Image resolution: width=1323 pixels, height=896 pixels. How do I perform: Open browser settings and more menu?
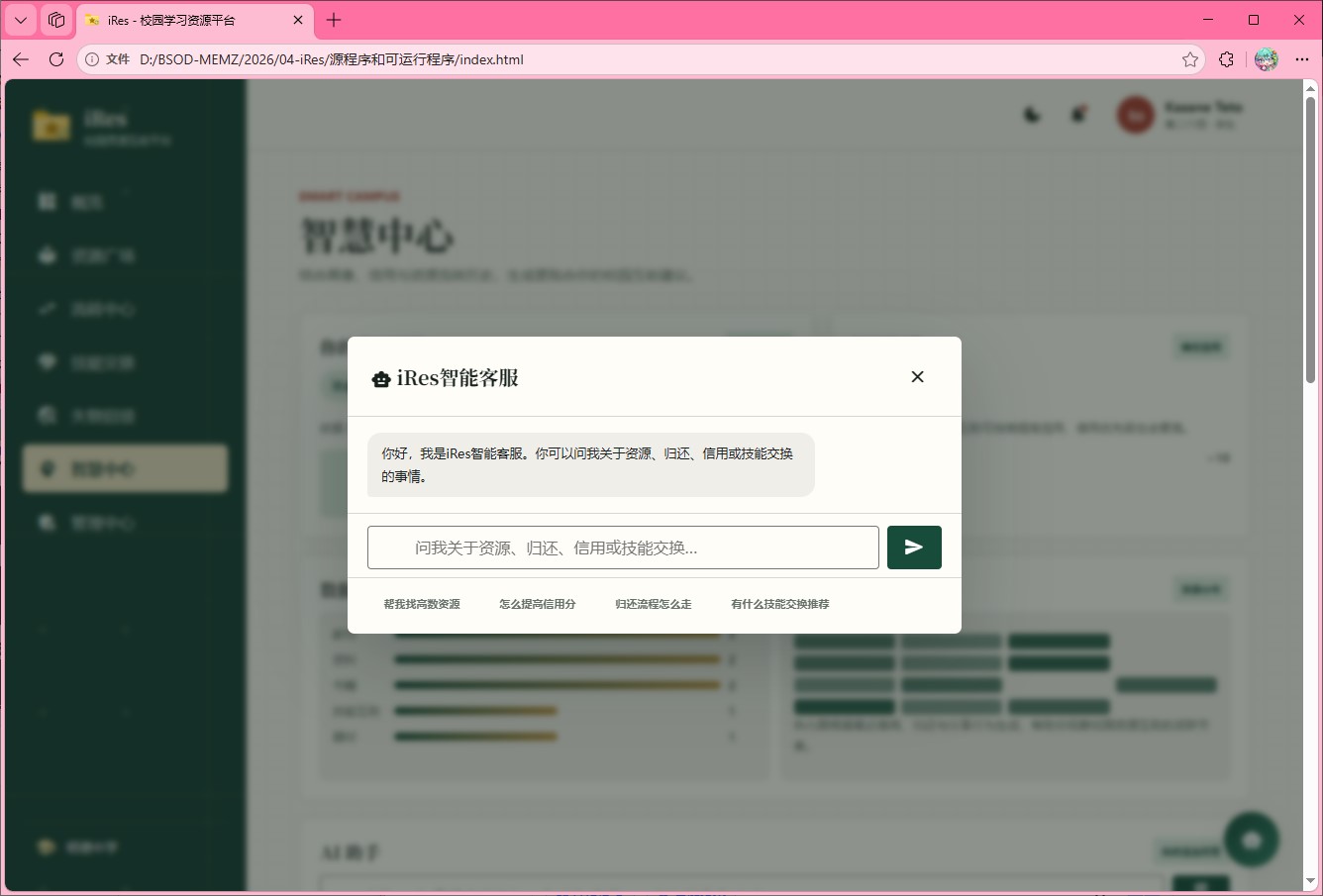click(1301, 59)
